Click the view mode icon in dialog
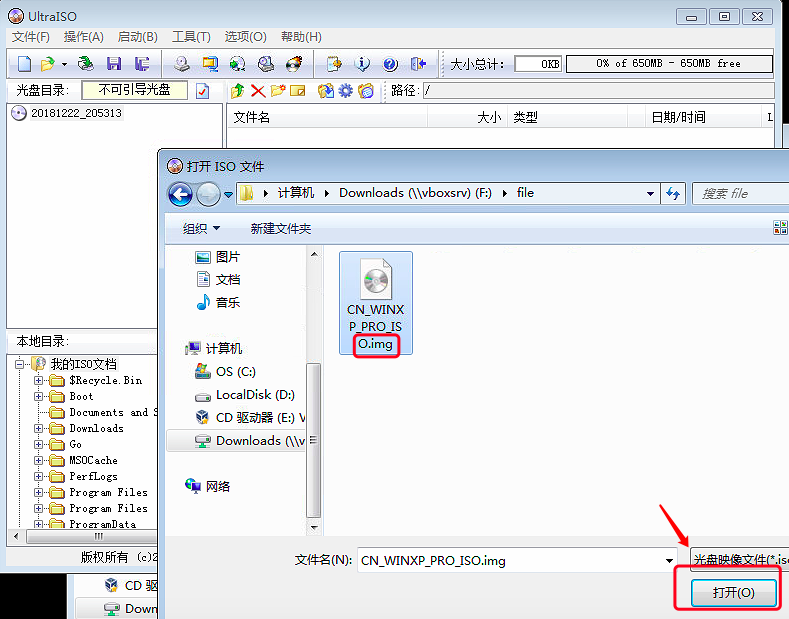The image size is (789, 619). 780,227
